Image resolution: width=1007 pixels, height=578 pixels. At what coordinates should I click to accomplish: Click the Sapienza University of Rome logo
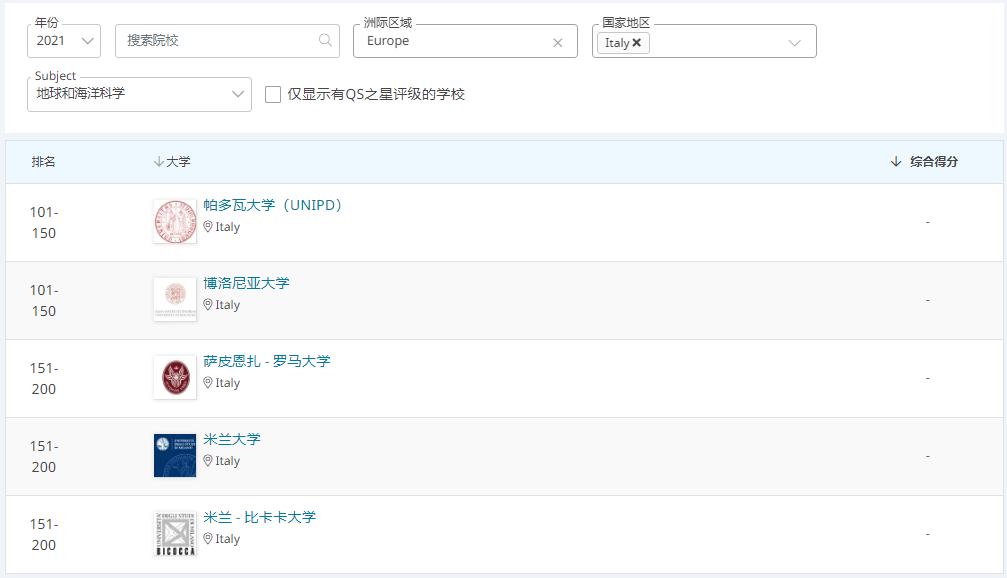pos(175,378)
